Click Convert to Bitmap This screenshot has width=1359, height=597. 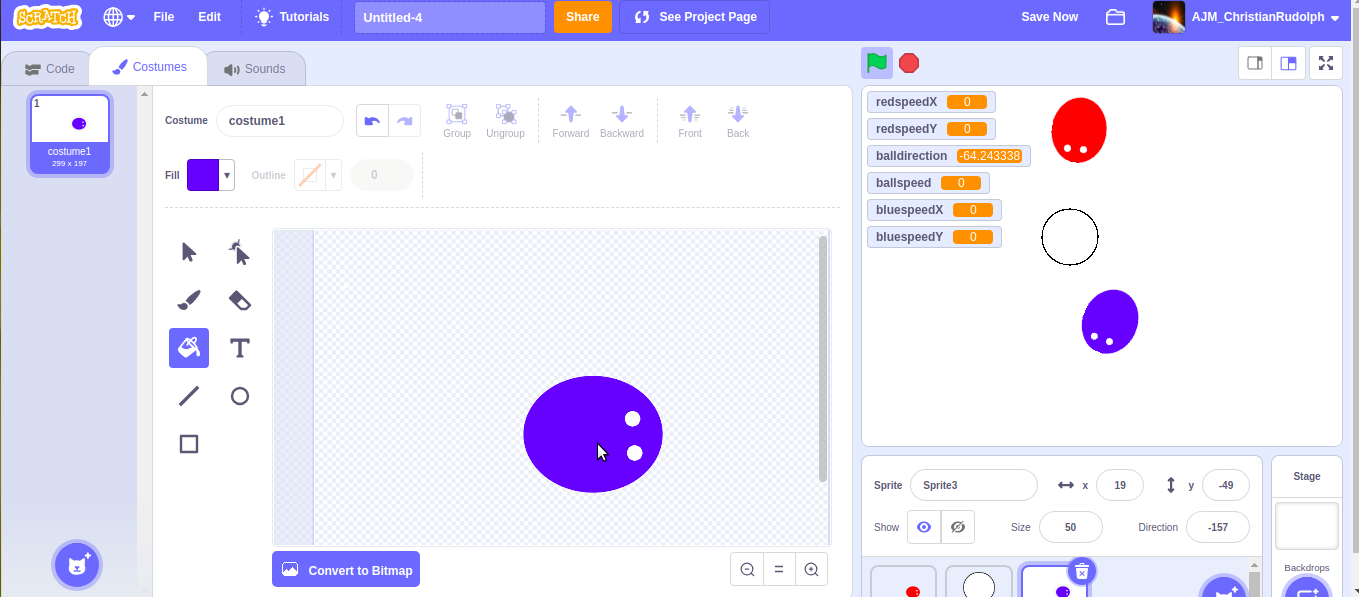(x=345, y=569)
